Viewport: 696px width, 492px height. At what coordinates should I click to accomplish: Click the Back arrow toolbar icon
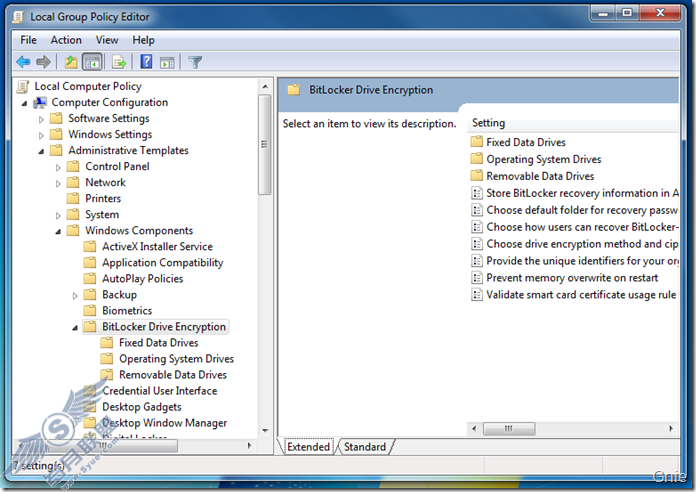pos(23,62)
